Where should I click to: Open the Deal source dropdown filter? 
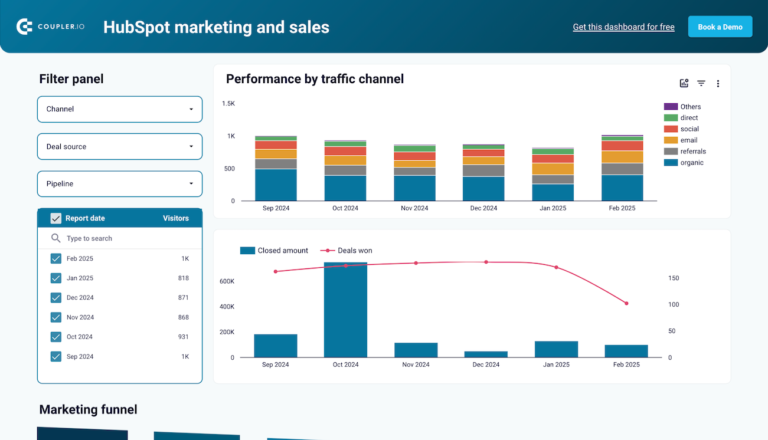[x=120, y=147]
